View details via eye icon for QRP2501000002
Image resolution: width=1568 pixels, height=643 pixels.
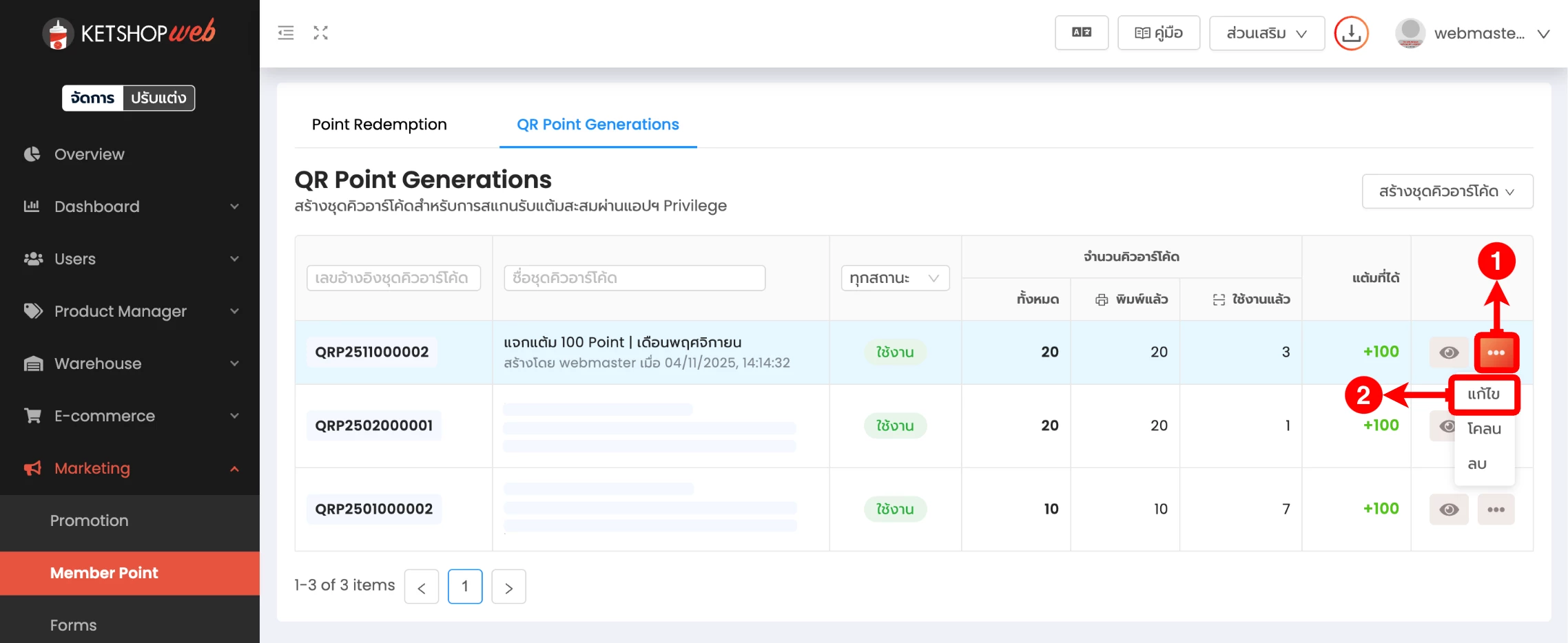pos(1449,509)
